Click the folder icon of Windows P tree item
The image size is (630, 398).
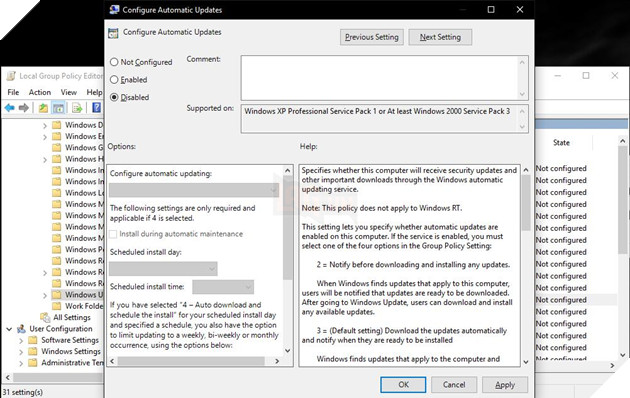coord(57,249)
